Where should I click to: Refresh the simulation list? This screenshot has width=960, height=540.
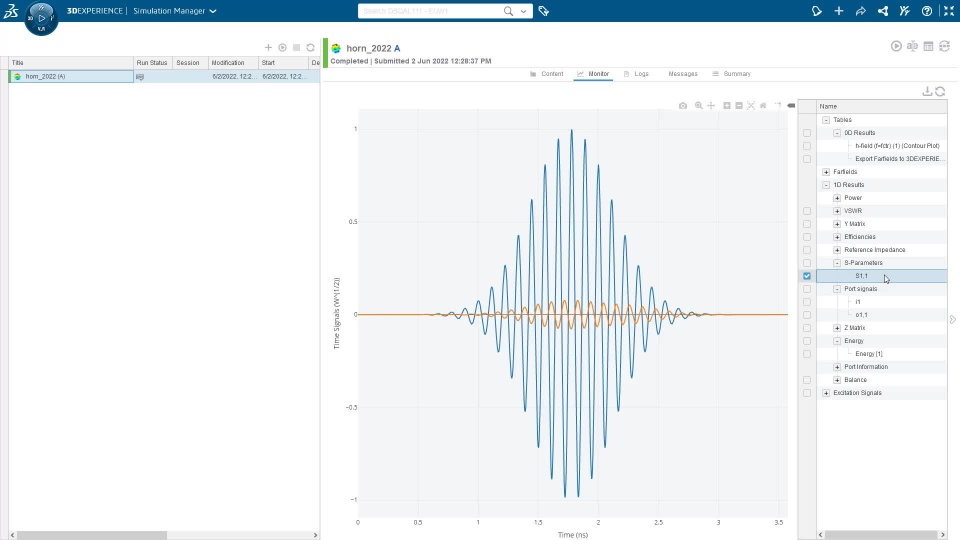tap(310, 47)
